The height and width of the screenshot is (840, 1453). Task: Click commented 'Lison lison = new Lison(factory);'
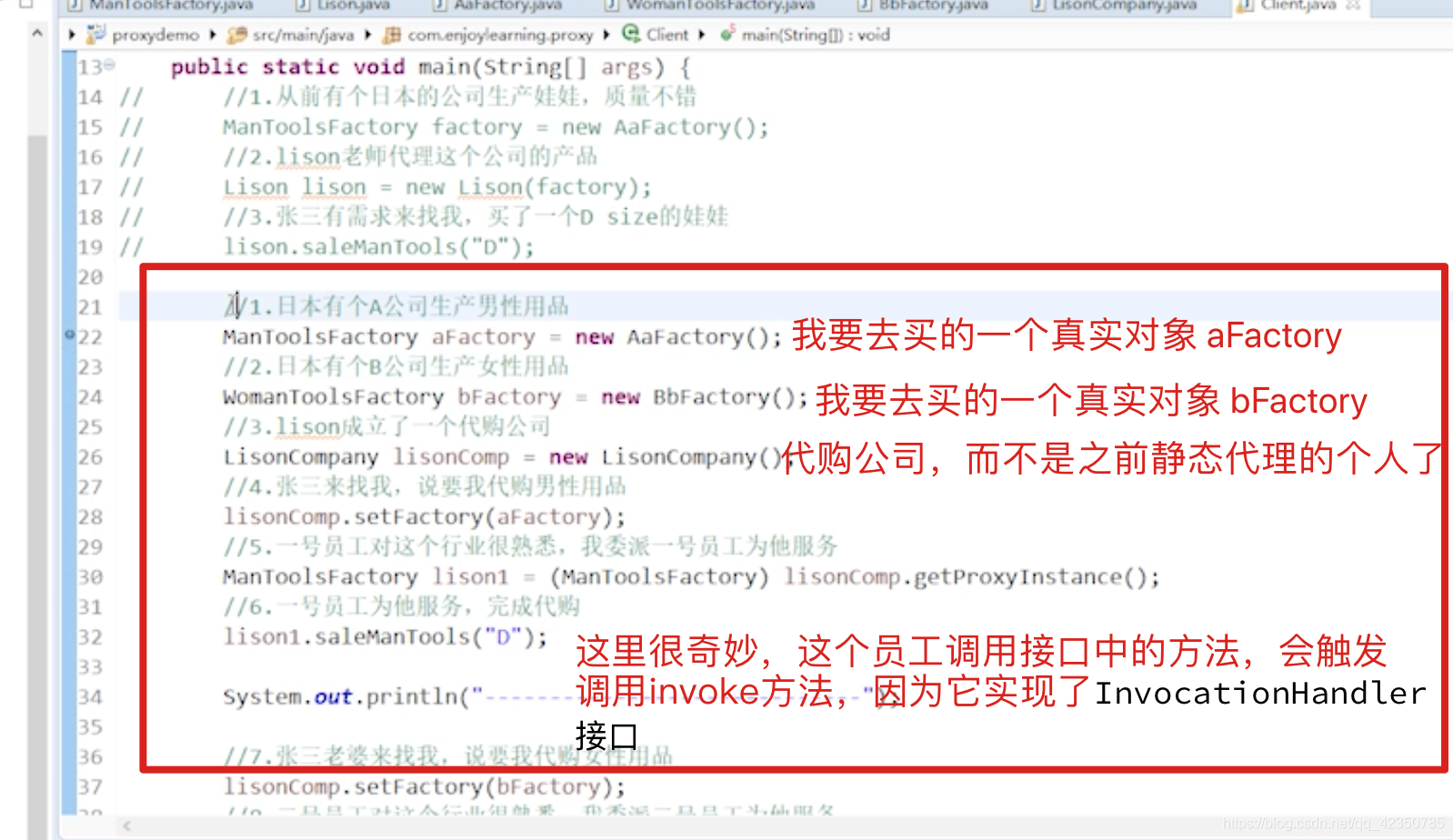pyautogui.click(x=437, y=187)
